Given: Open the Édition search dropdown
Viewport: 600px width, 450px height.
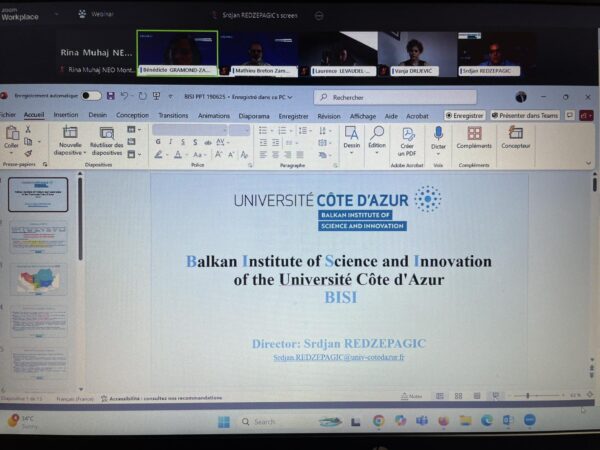Looking at the screenshot, I should pyautogui.click(x=377, y=140).
